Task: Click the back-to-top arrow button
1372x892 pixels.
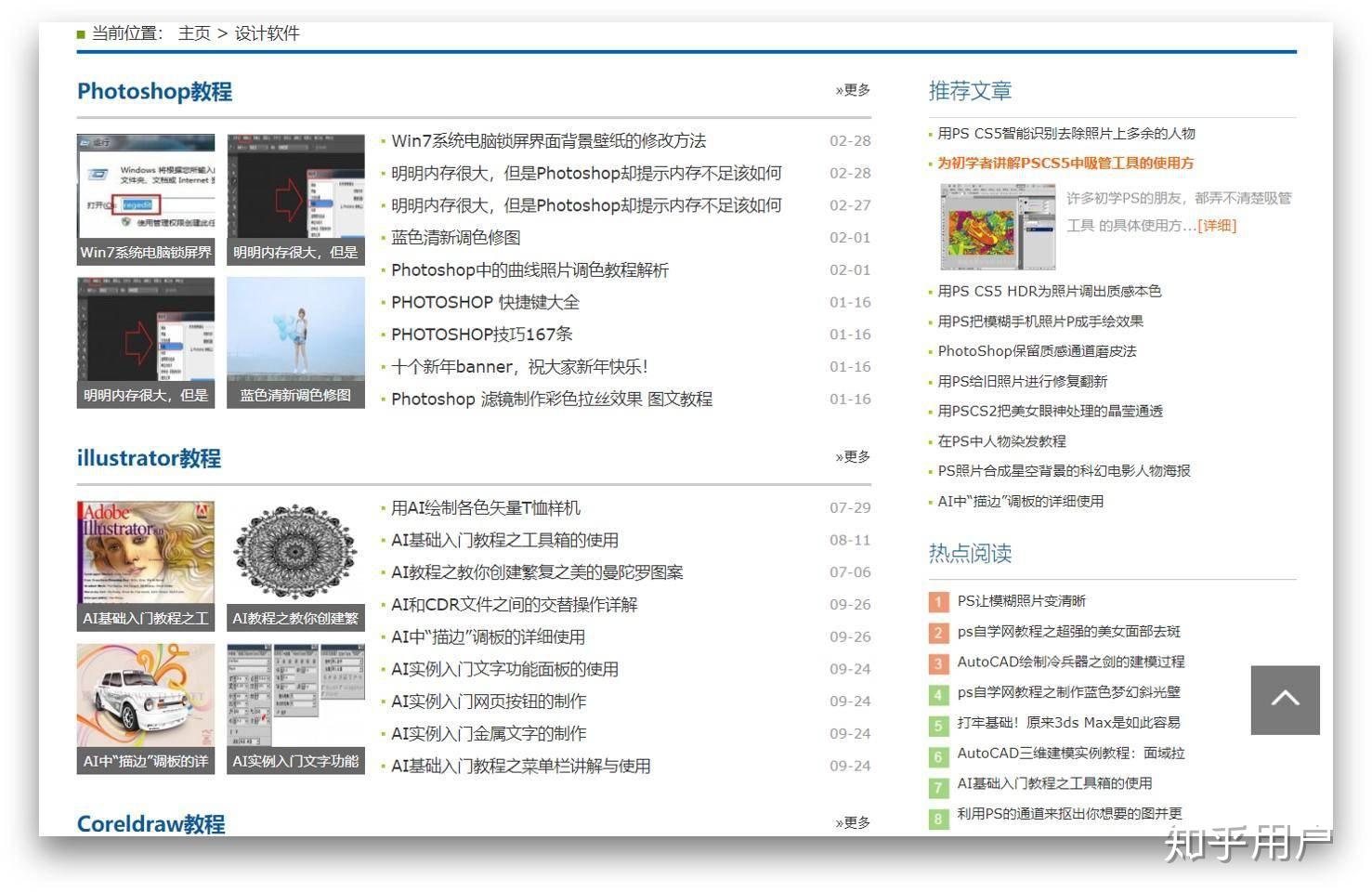Action: [1285, 700]
